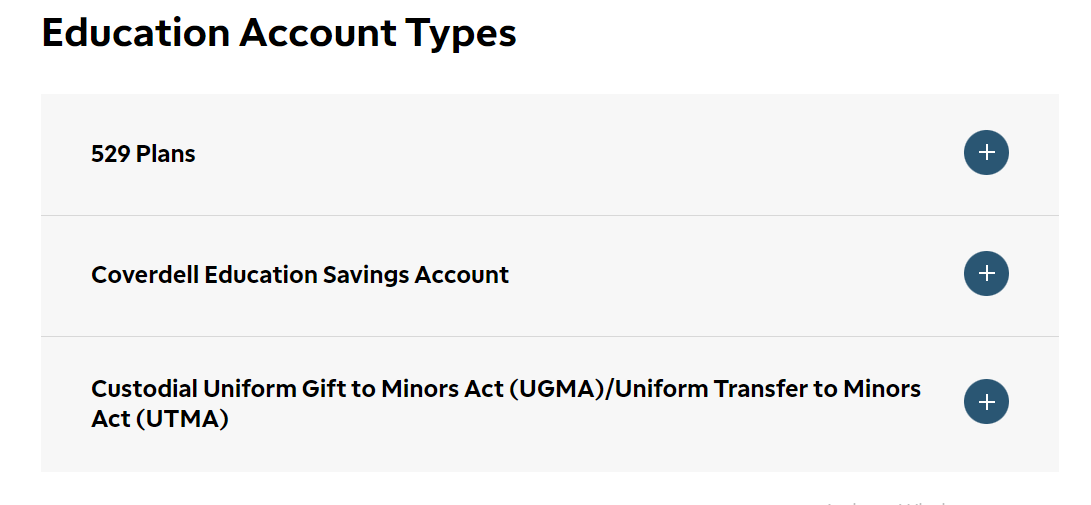The height and width of the screenshot is (505, 1091).
Task: Click the plus icon beside Coverdell Education Savings Account
Action: tap(986, 273)
